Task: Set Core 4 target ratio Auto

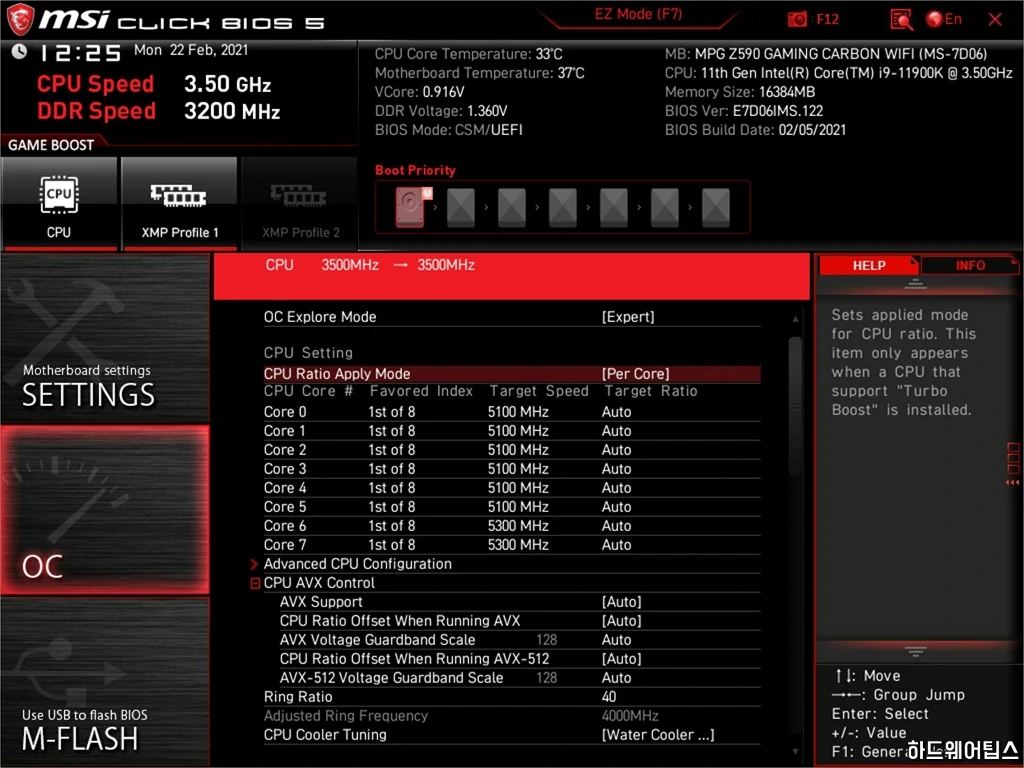Action: pos(616,488)
